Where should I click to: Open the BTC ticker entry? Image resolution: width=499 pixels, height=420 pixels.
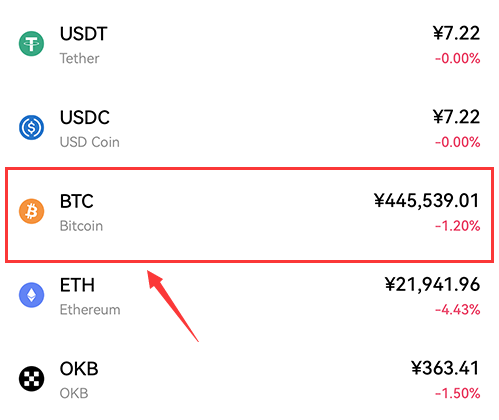[x=77, y=201]
